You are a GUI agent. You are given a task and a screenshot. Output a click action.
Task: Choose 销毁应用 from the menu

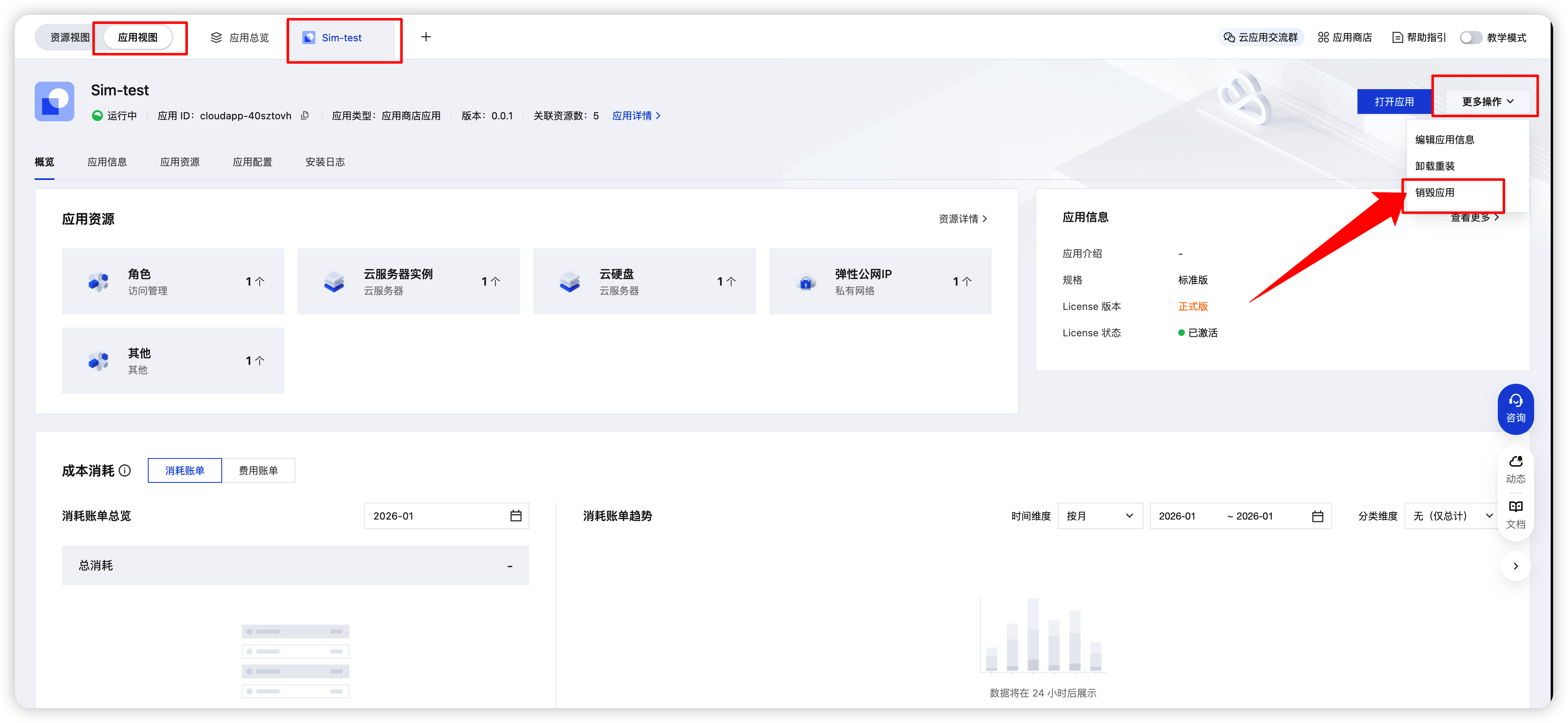point(1435,193)
